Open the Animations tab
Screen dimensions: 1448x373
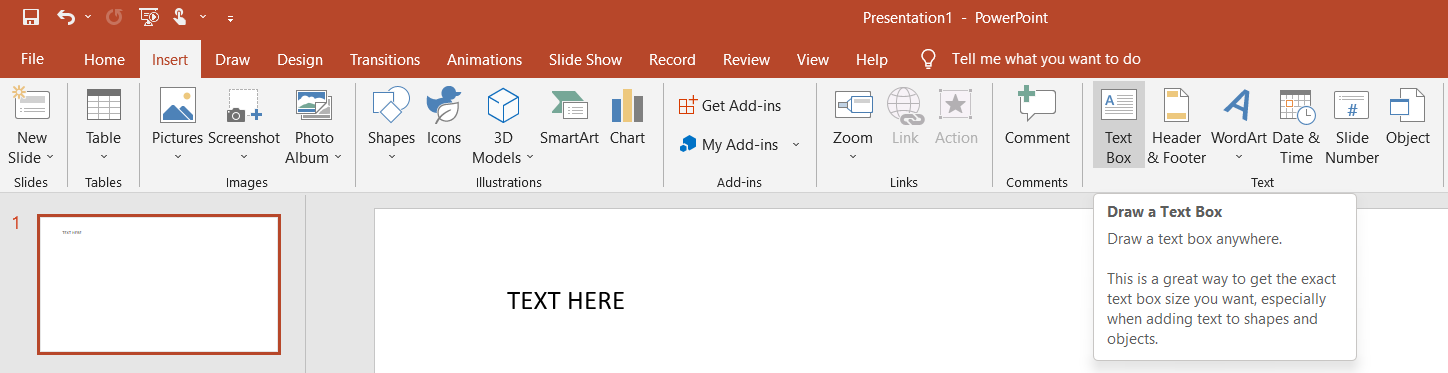tap(484, 60)
